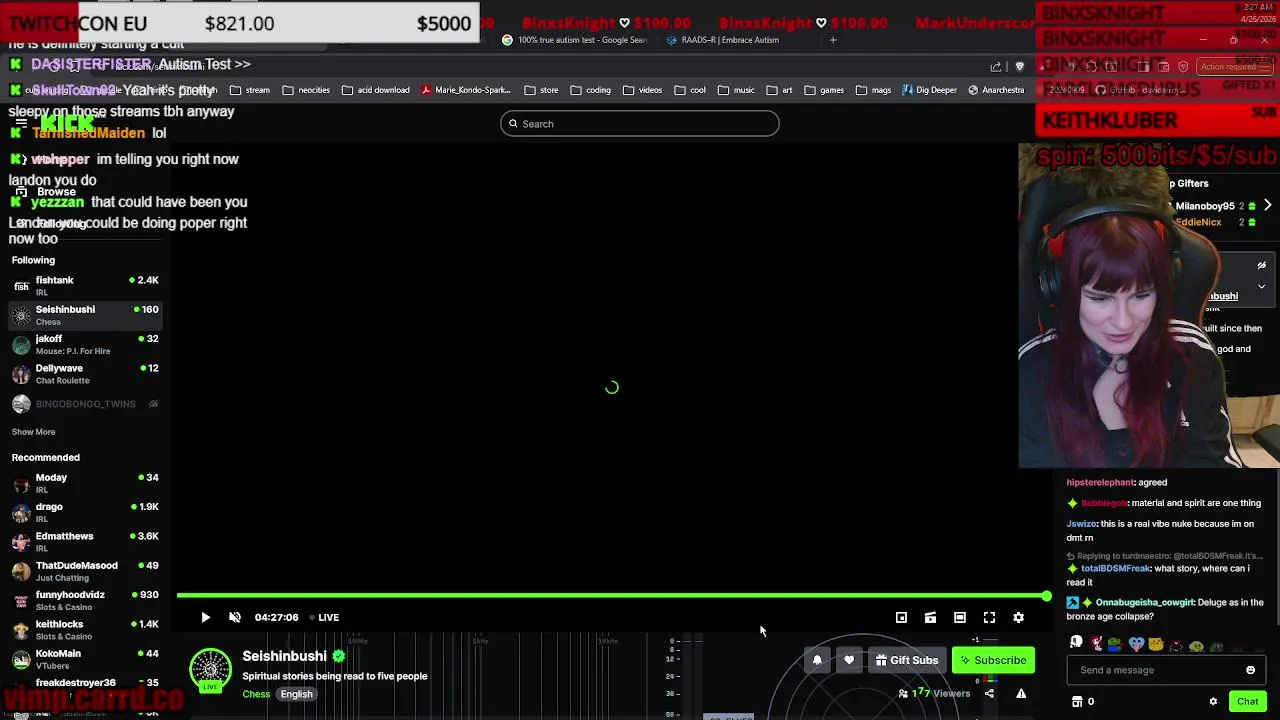Open drago recommended channel
This screenshot has width=1280, height=720.
pos(85,512)
